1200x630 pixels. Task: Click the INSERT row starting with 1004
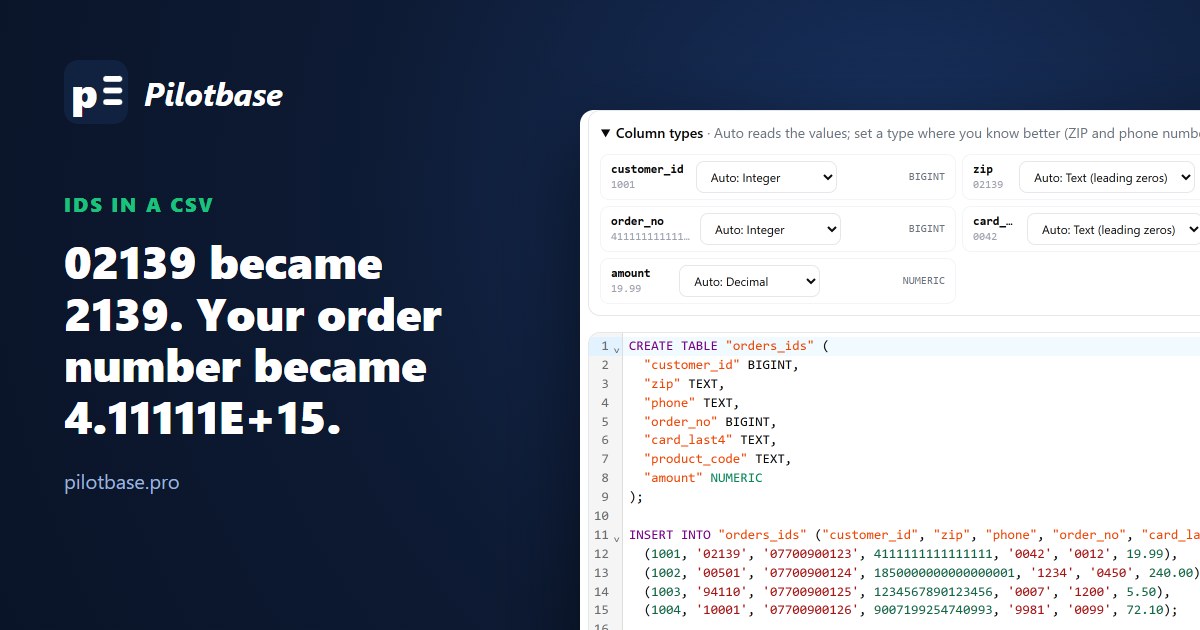[x=912, y=610]
